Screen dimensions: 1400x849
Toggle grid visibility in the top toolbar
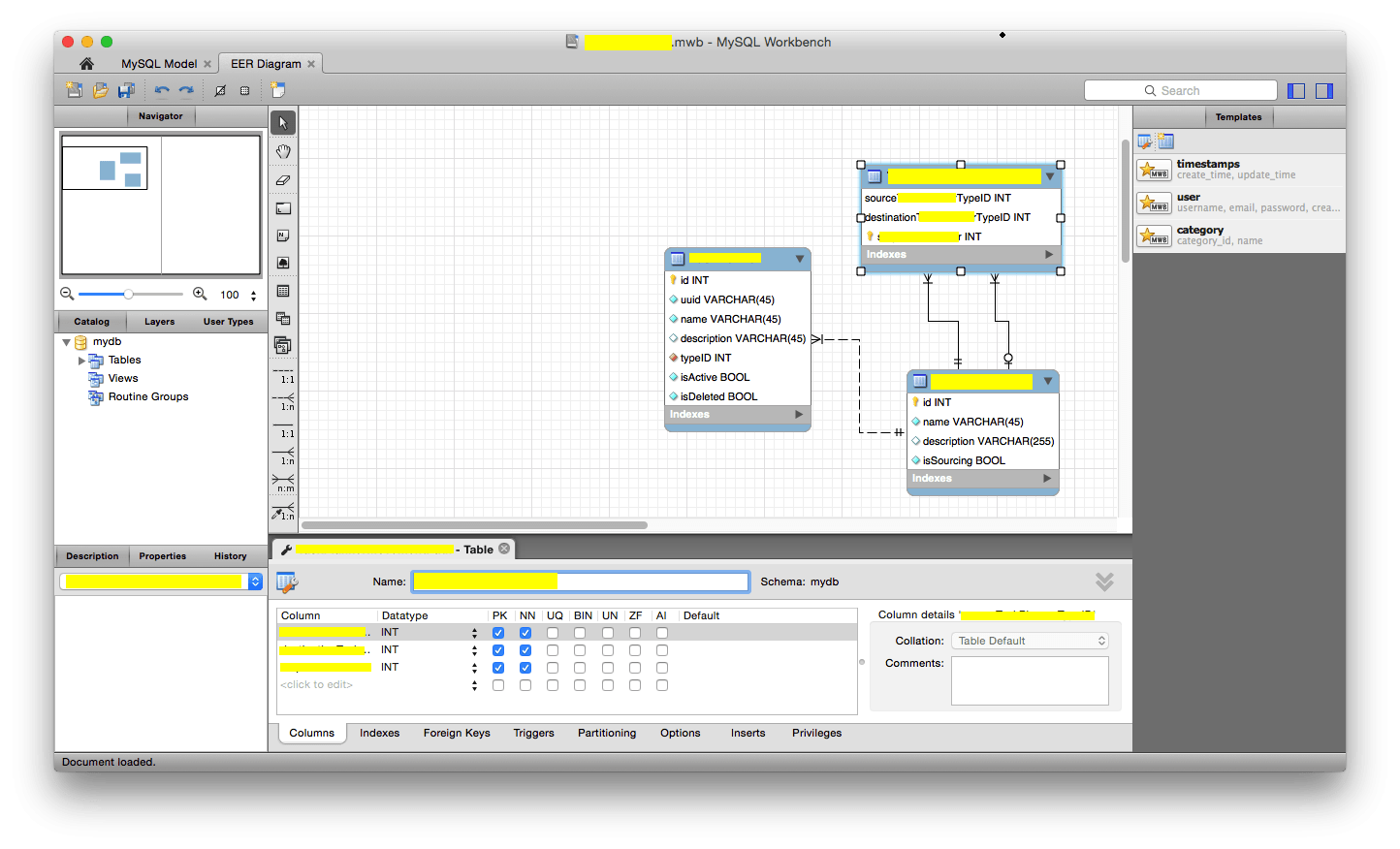pyautogui.click(x=244, y=90)
